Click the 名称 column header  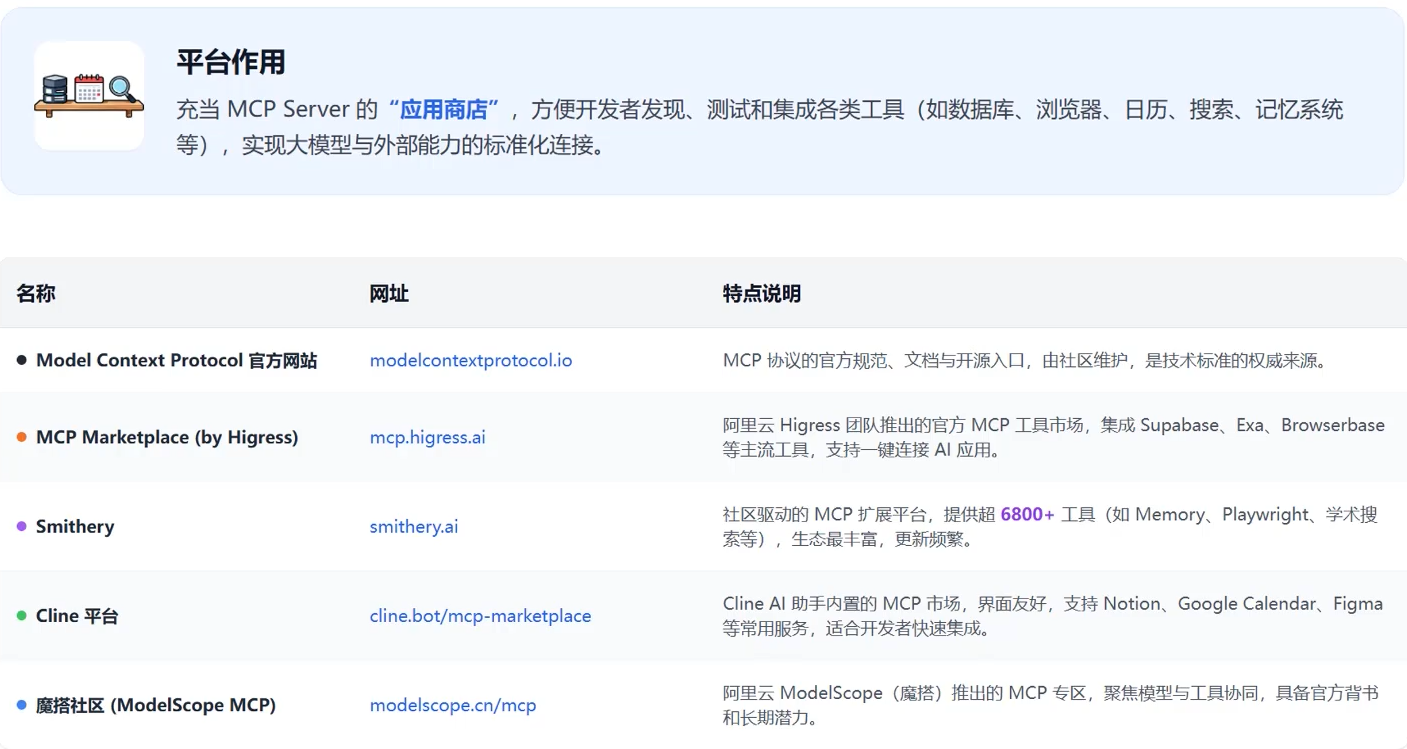[x=36, y=293]
